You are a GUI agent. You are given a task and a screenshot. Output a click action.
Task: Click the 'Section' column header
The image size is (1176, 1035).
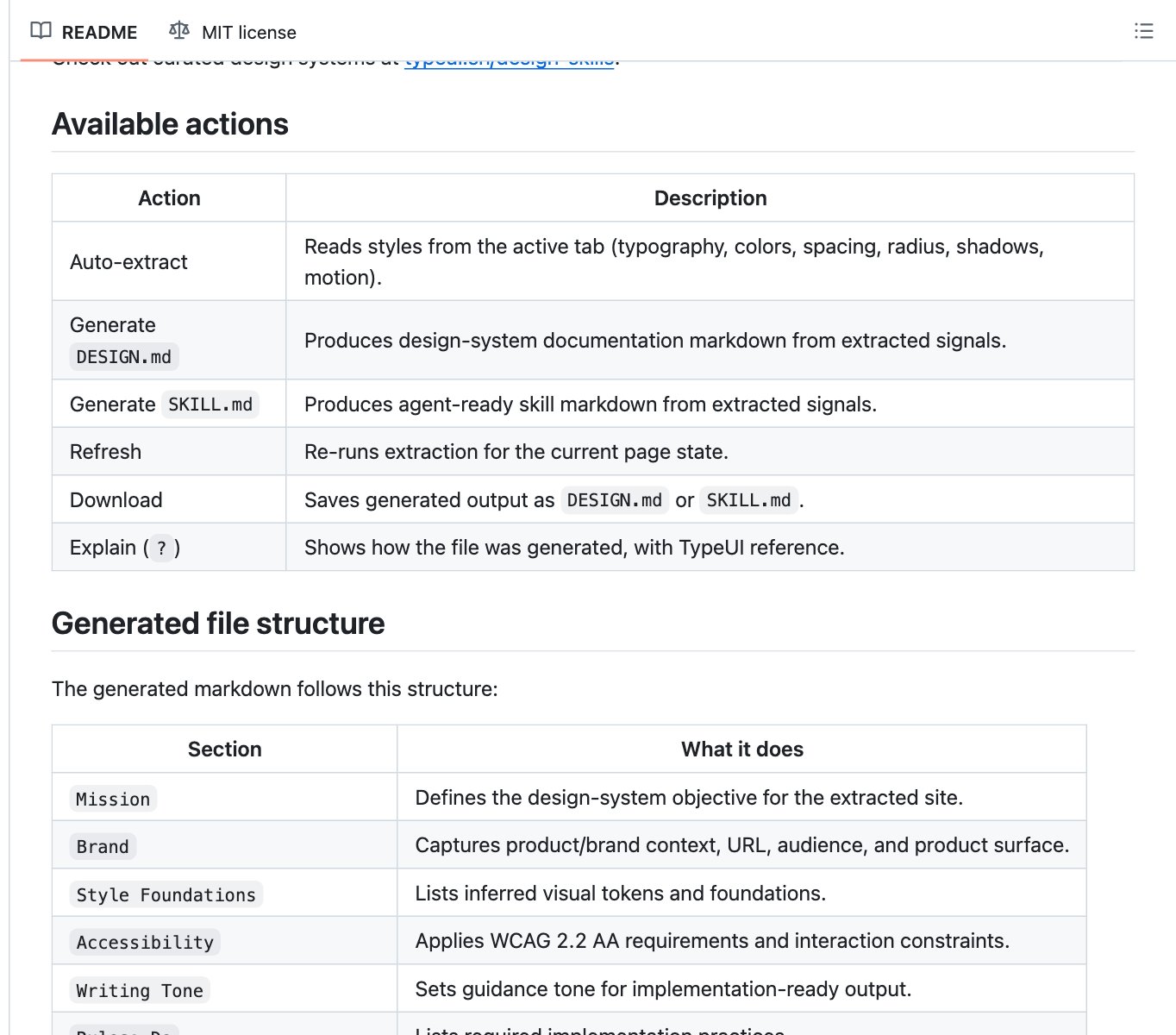[224, 750]
